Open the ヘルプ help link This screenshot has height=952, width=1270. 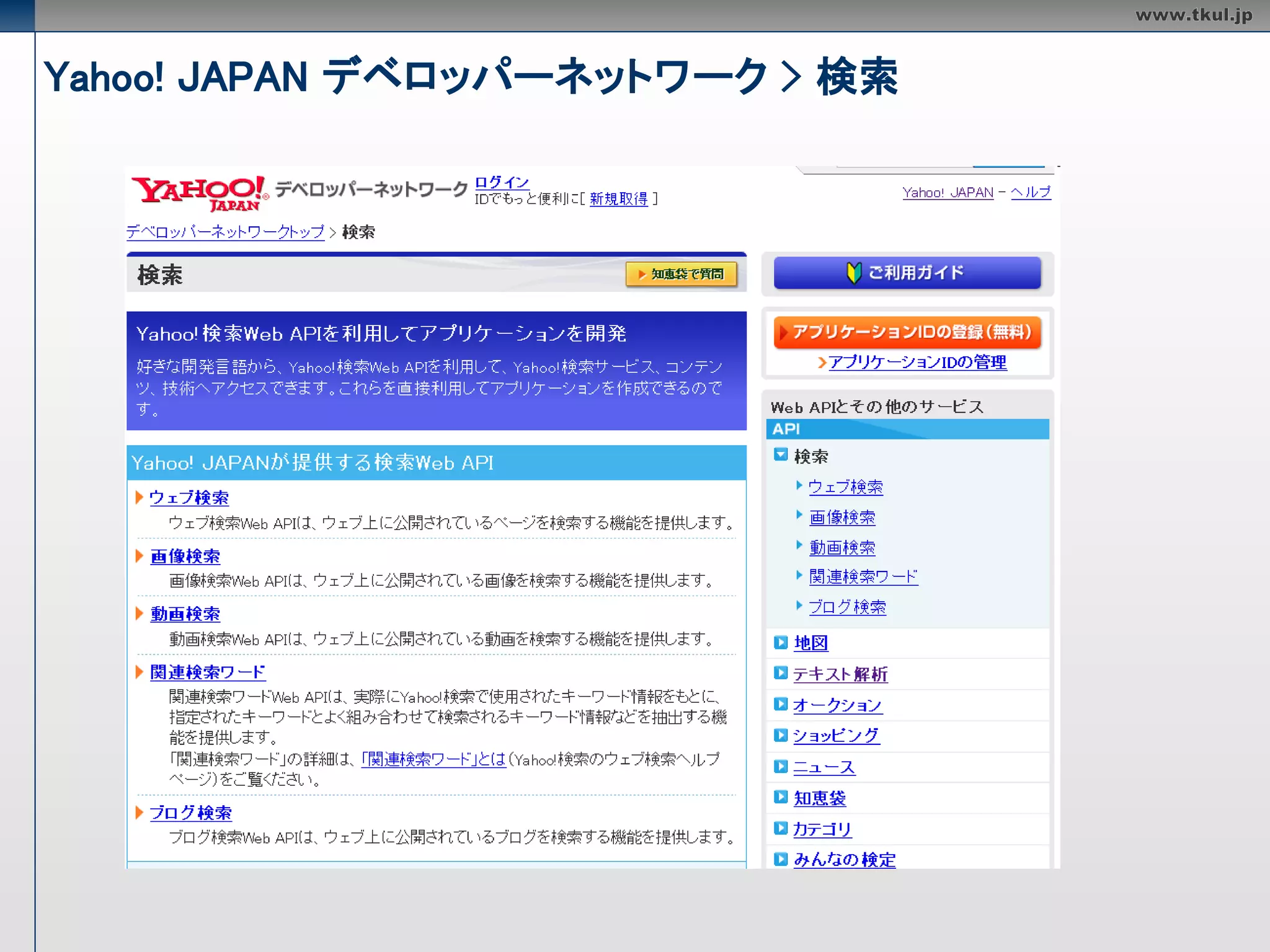click(x=1031, y=193)
